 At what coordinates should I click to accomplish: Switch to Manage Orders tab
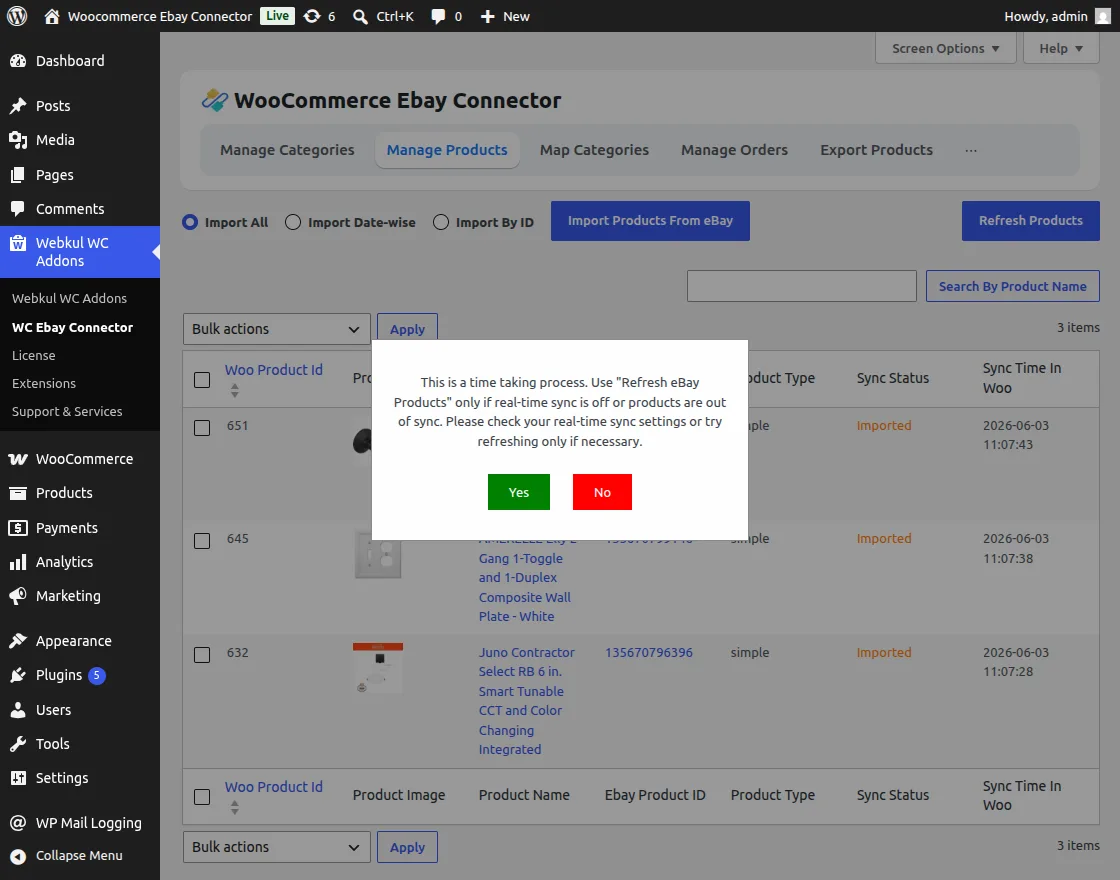pyautogui.click(x=734, y=150)
